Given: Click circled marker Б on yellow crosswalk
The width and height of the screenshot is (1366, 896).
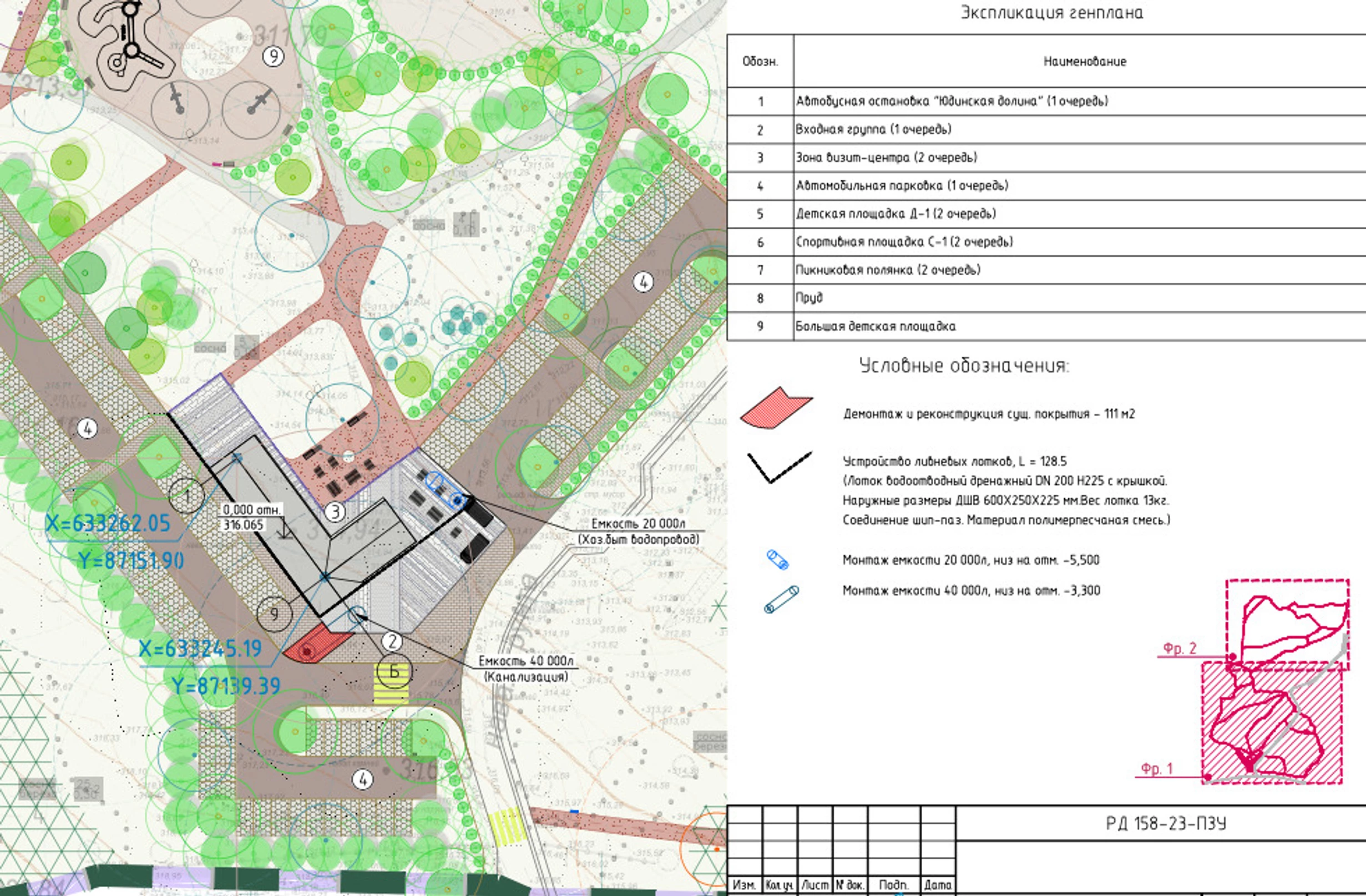Looking at the screenshot, I should click(x=394, y=671).
